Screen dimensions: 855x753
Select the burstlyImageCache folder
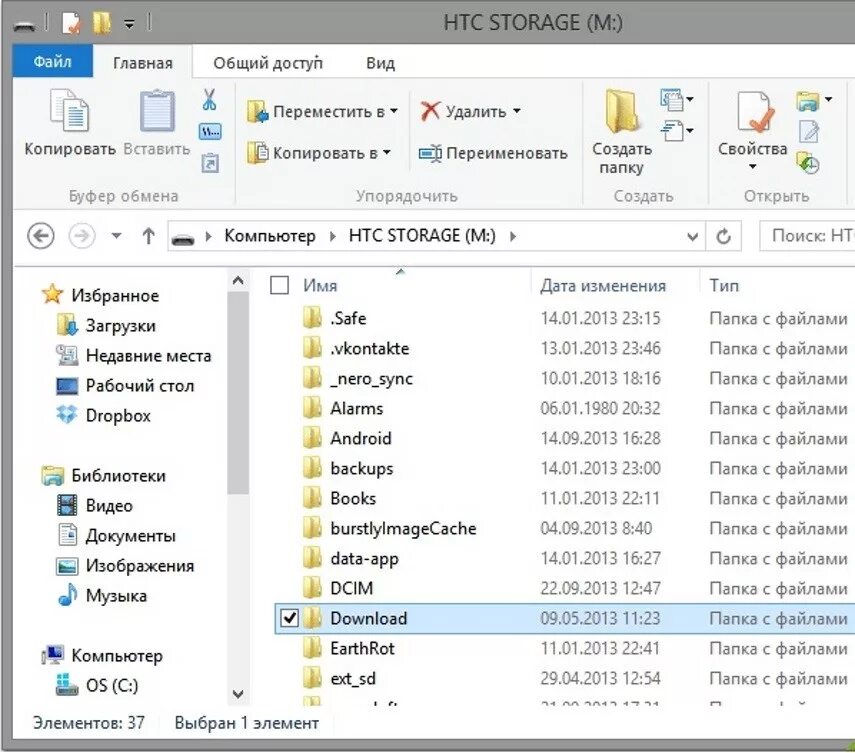click(403, 528)
